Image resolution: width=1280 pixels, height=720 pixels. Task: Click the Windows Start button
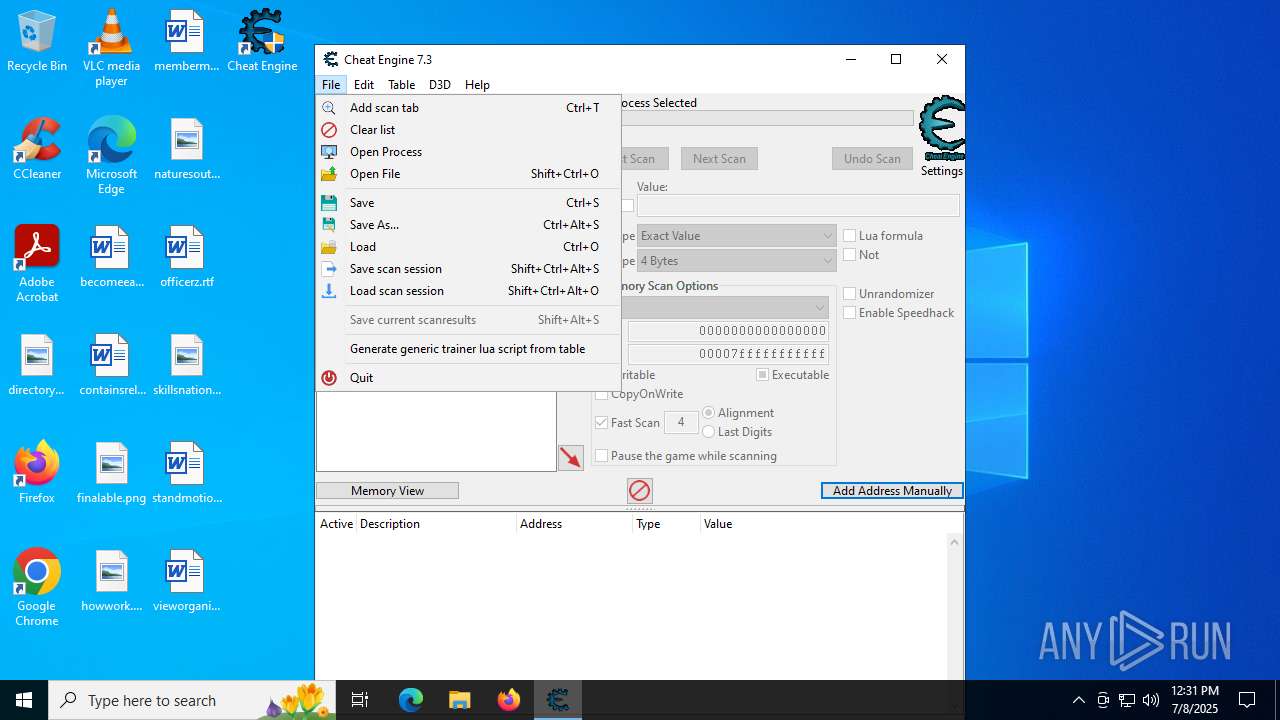[x=24, y=700]
